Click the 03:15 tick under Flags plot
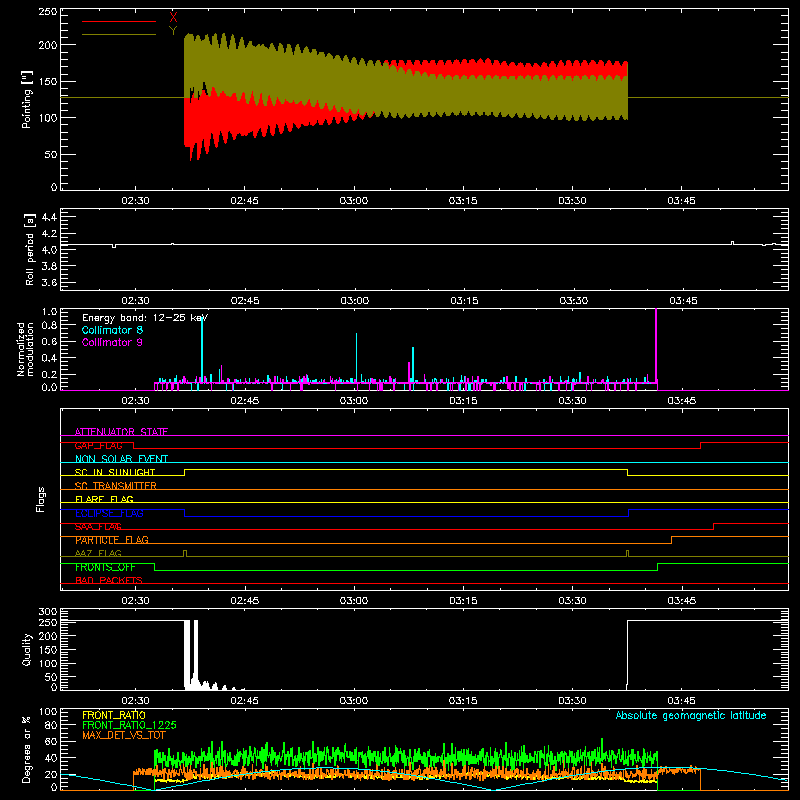 [x=463, y=601]
